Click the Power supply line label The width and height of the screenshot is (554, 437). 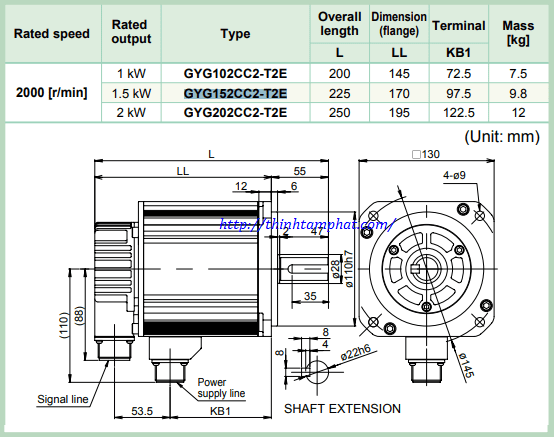coord(221,388)
